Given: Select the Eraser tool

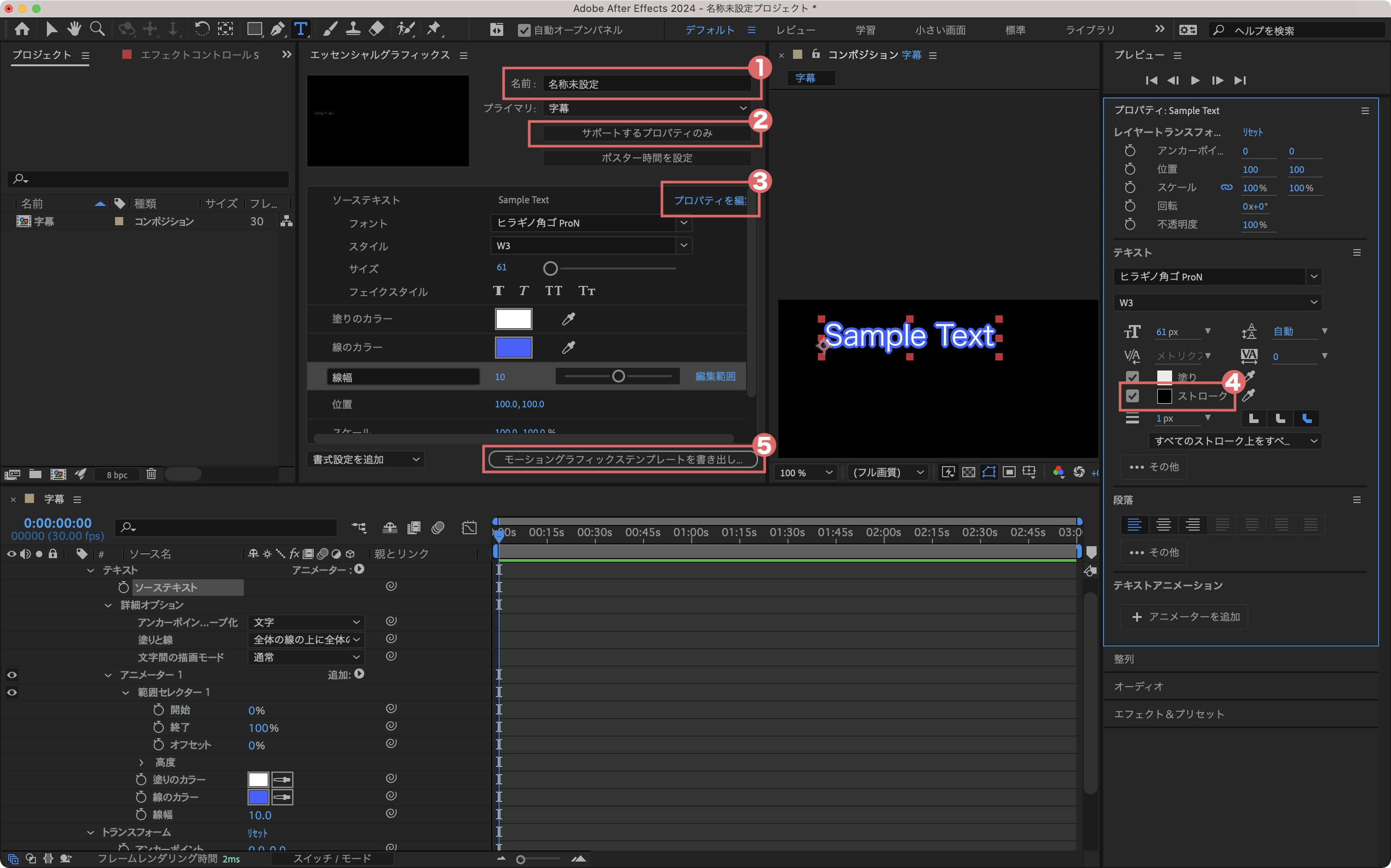Looking at the screenshot, I should coord(376,29).
